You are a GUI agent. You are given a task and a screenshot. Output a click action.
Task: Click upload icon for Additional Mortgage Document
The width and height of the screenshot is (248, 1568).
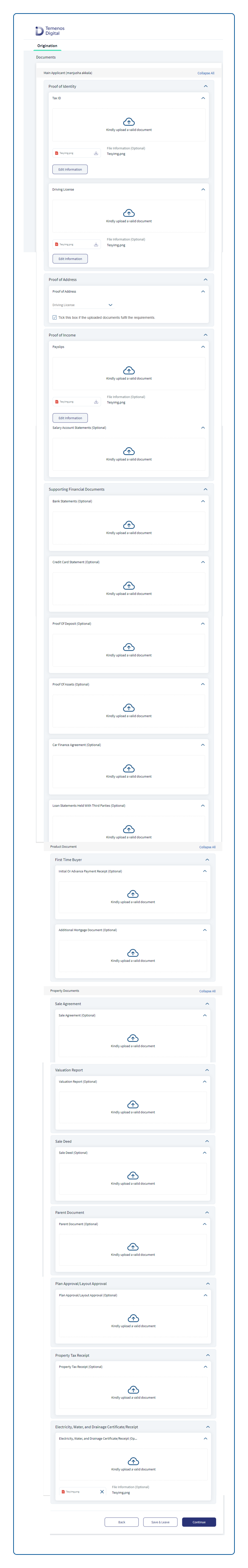[x=133, y=953]
